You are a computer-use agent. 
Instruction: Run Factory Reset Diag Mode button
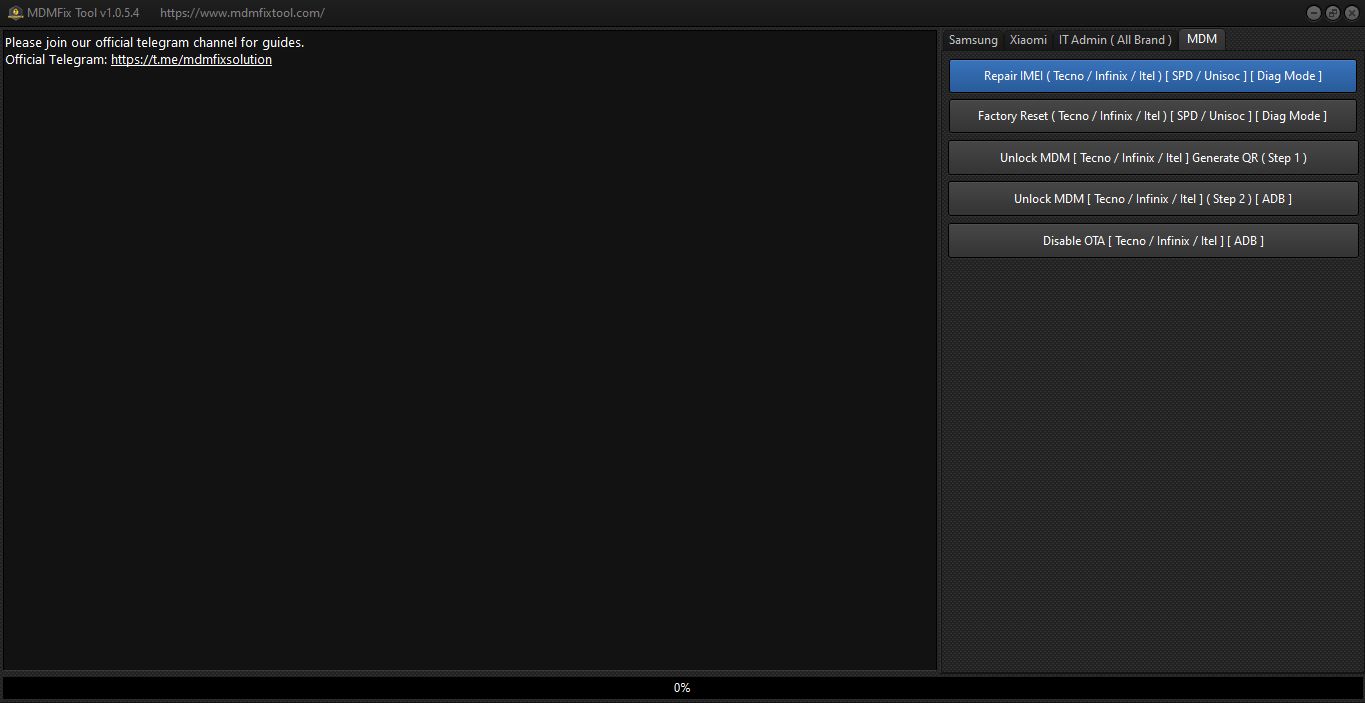coord(1152,116)
